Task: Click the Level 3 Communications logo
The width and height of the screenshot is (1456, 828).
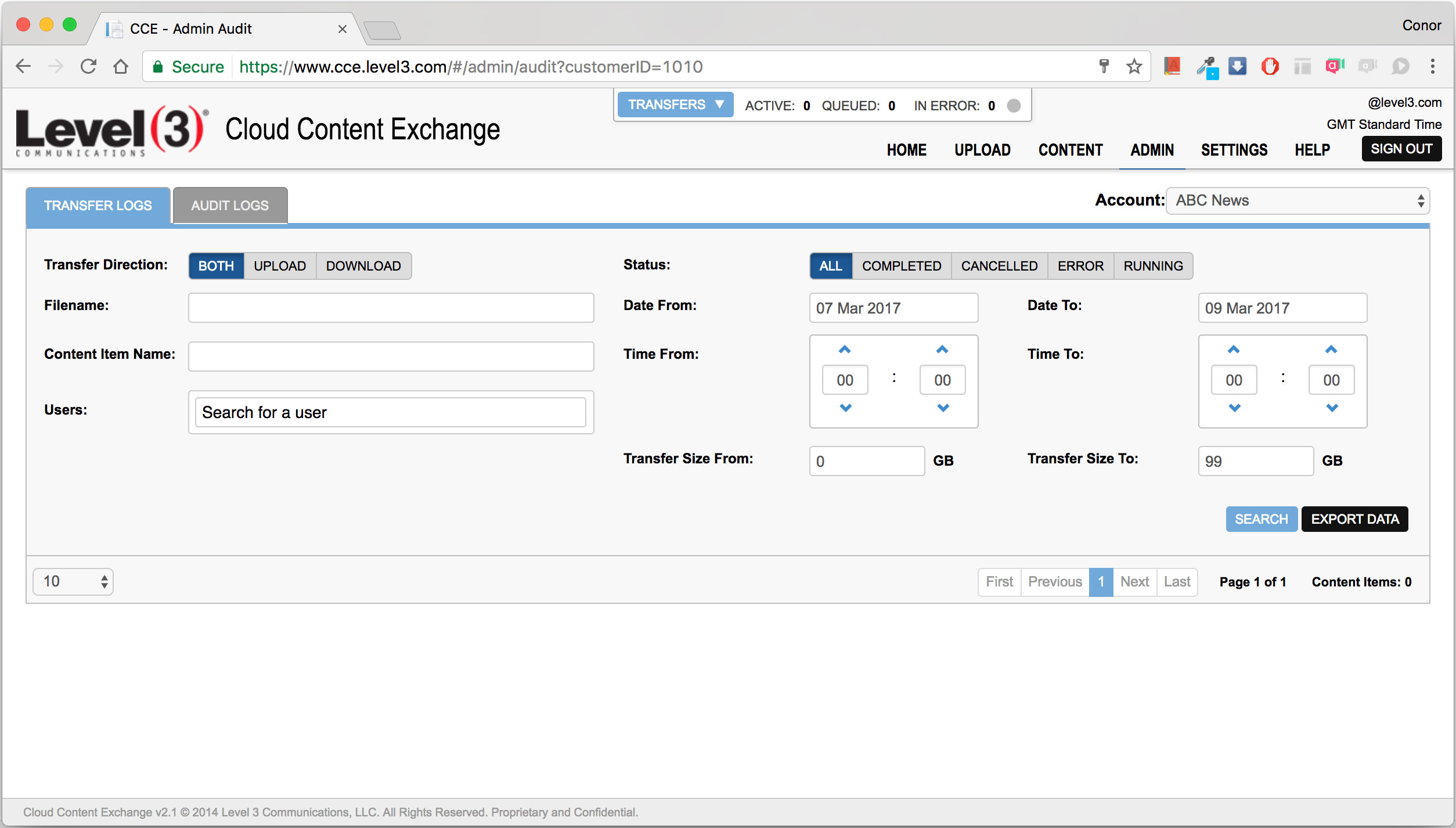Action: click(112, 131)
